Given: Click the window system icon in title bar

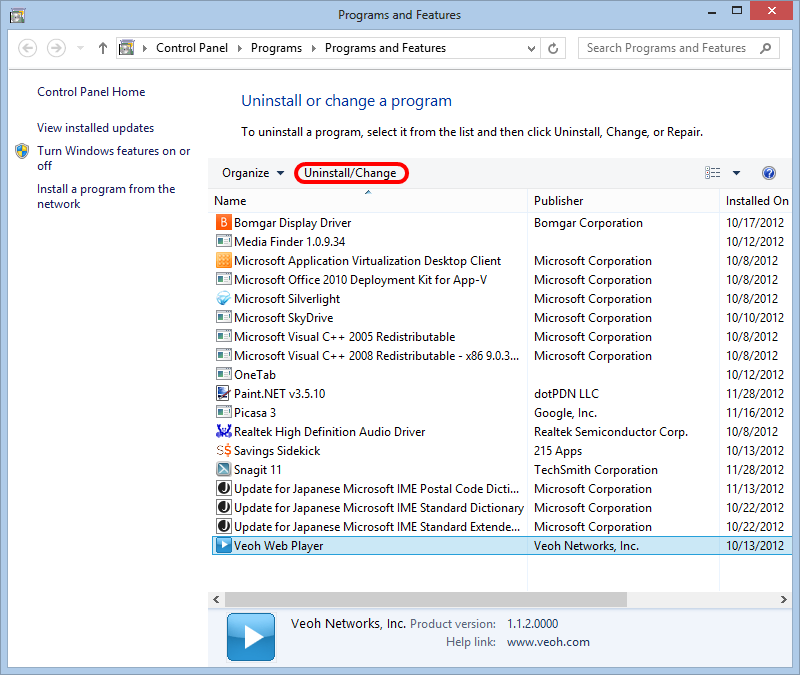Looking at the screenshot, I should (17, 15).
